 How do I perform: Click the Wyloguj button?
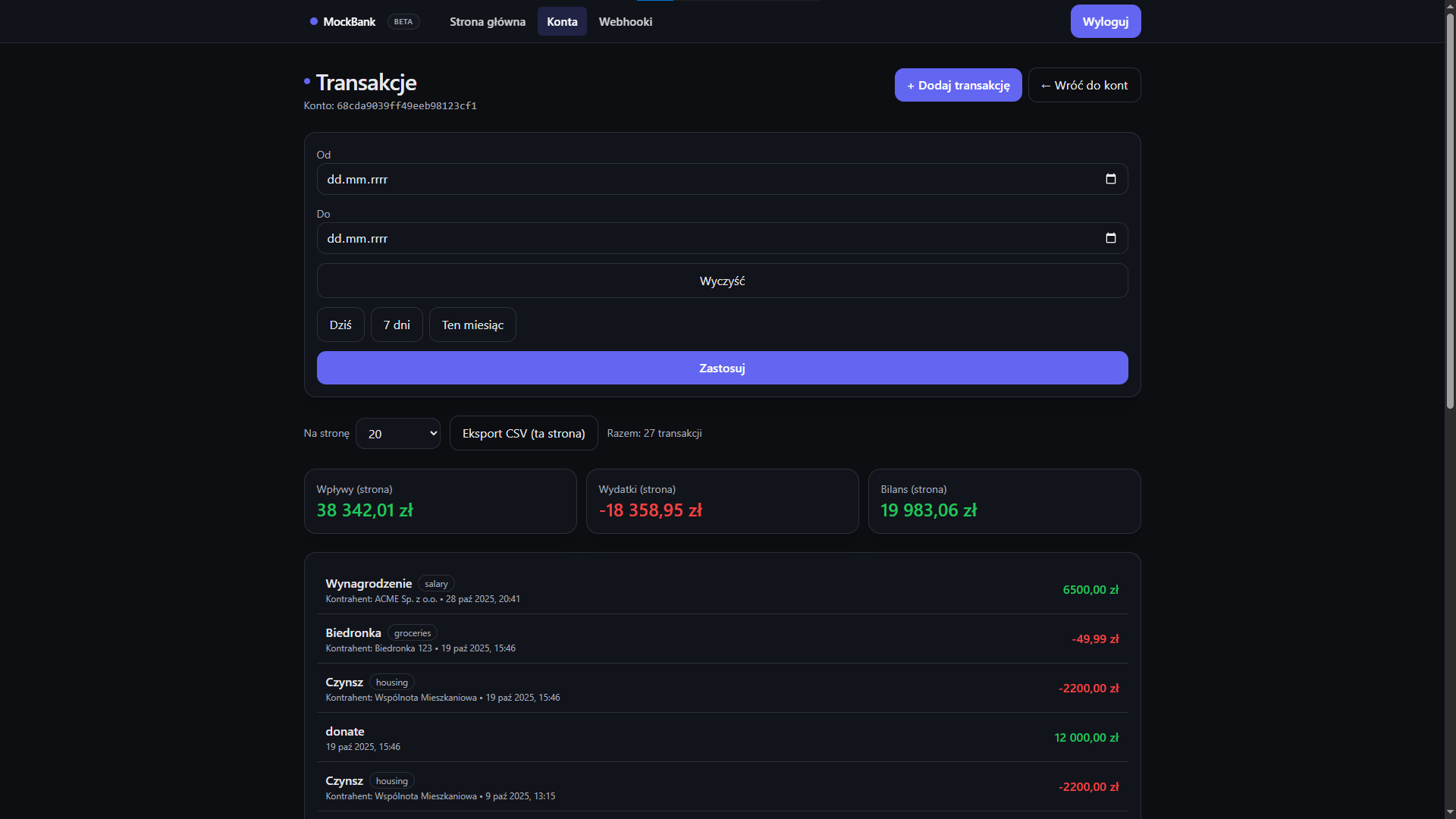click(1105, 21)
